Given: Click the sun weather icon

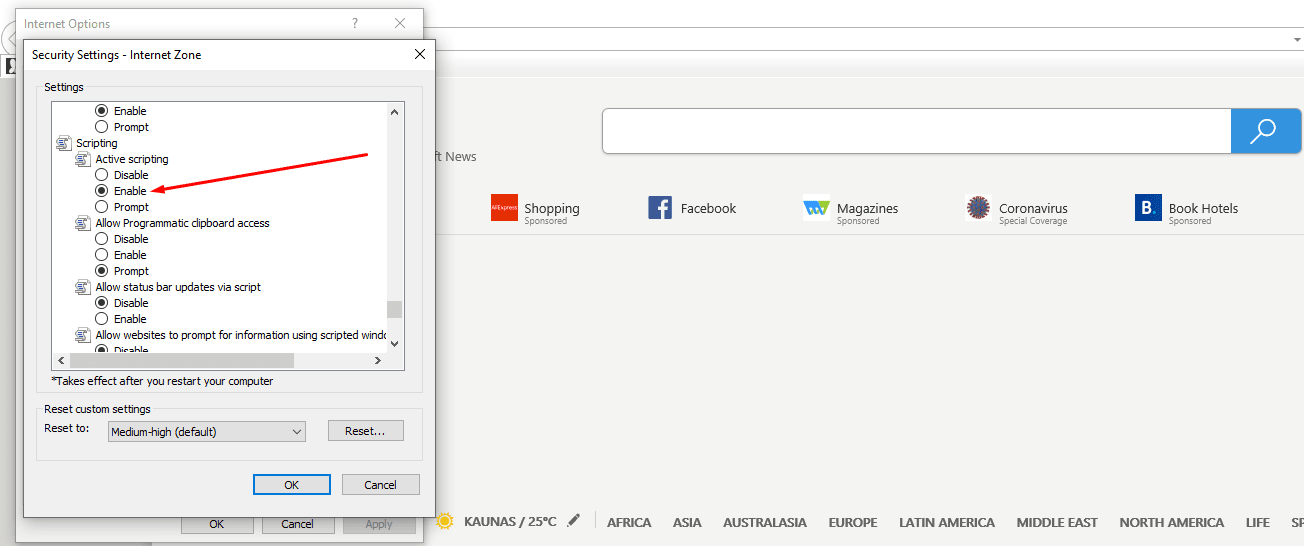Looking at the screenshot, I should click(x=445, y=521).
